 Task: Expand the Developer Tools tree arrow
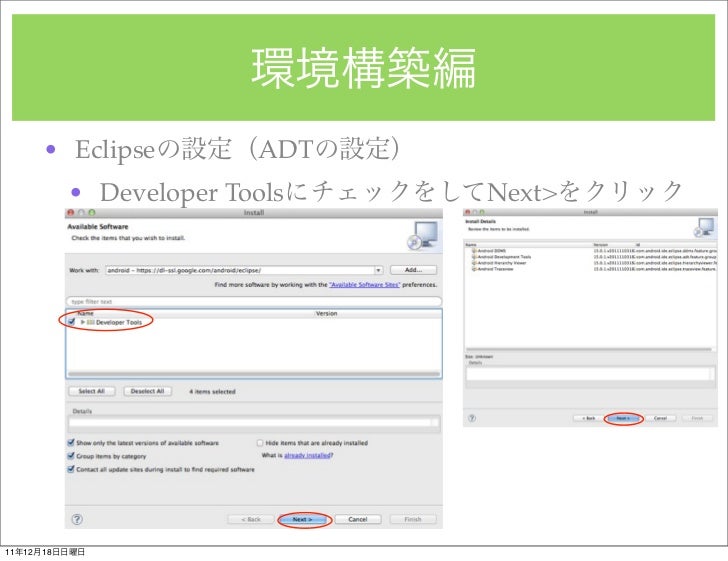[x=83, y=322]
